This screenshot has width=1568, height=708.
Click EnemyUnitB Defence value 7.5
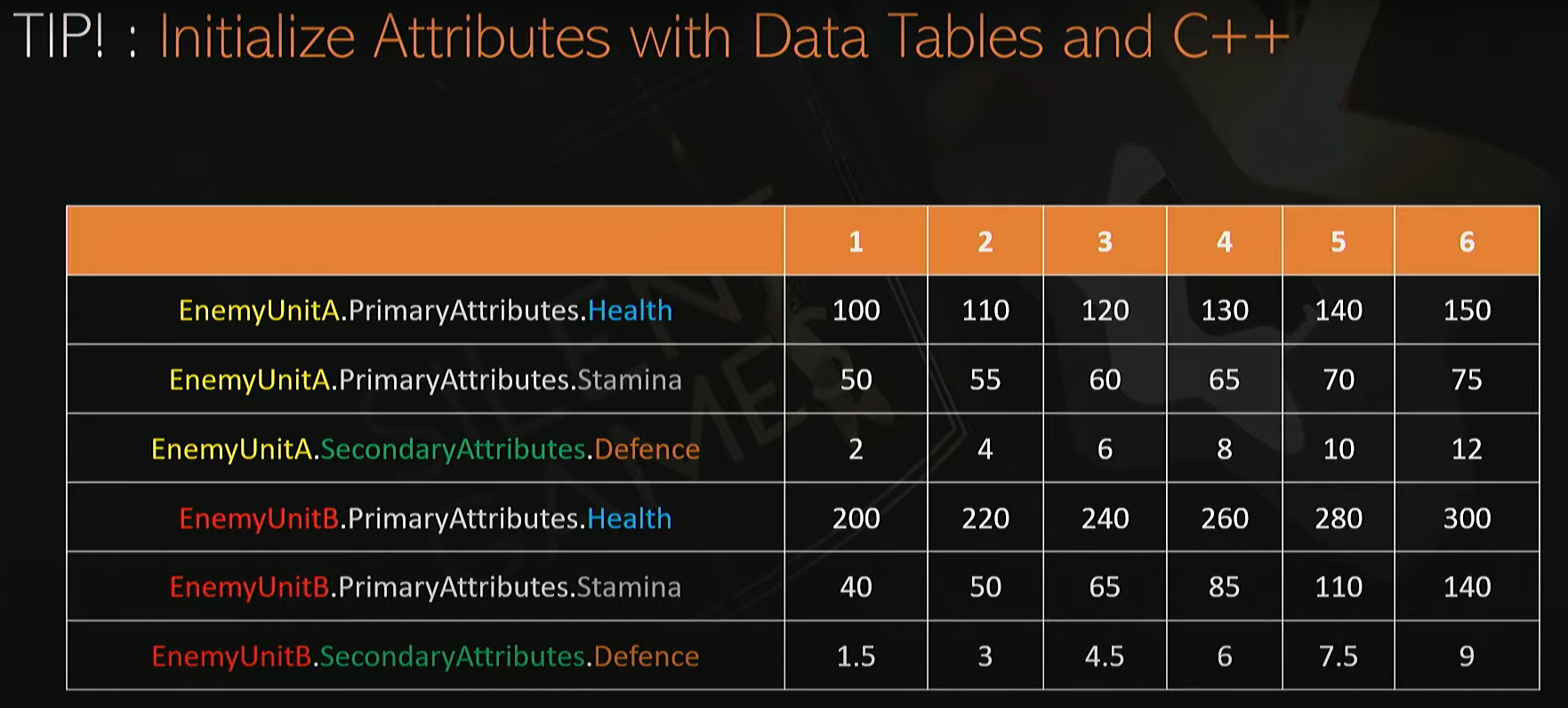[x=1338, y=656]
